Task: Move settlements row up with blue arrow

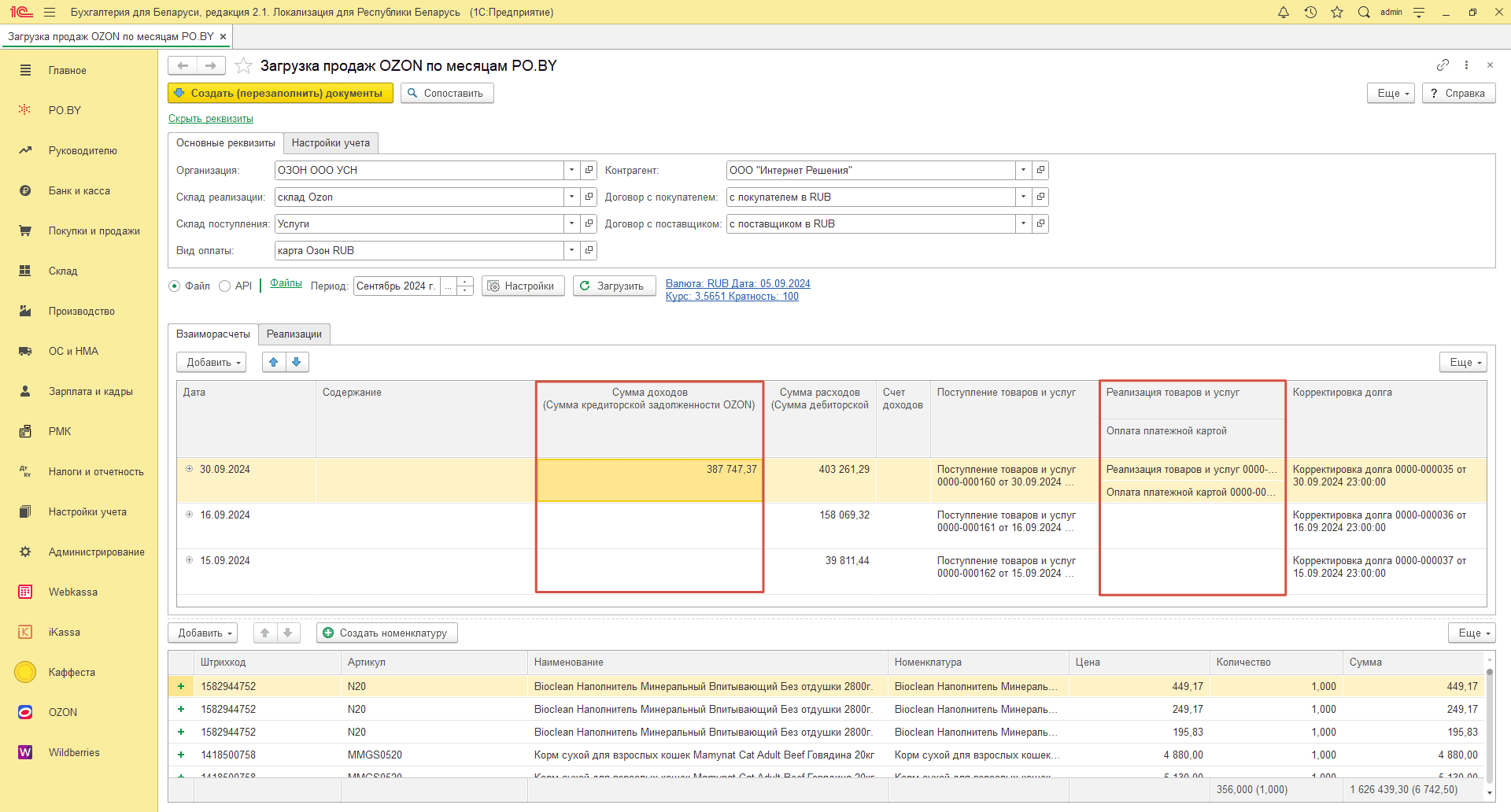Action: pos(274,362)
